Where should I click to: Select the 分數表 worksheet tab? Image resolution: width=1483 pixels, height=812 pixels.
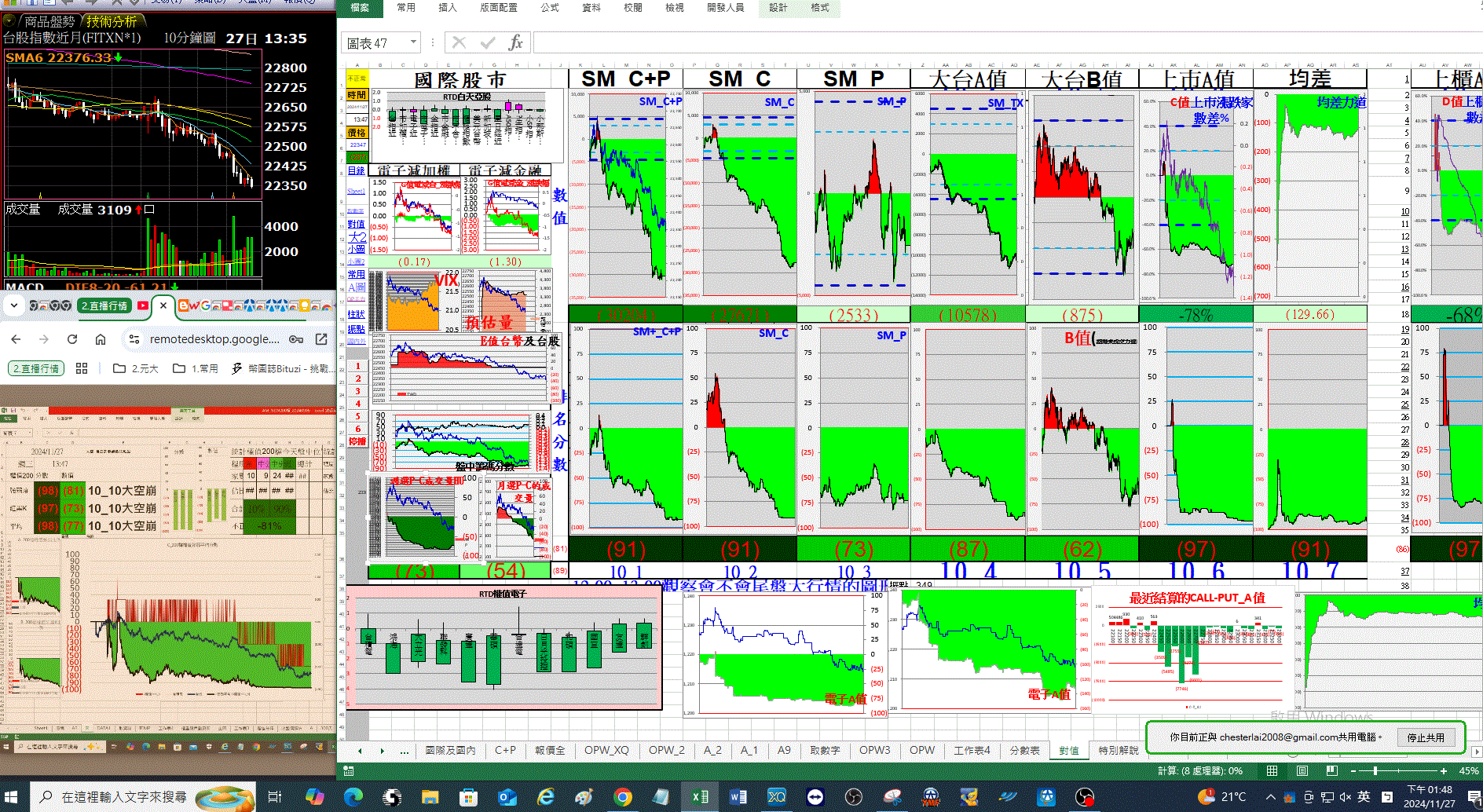tap(1025, 750)
